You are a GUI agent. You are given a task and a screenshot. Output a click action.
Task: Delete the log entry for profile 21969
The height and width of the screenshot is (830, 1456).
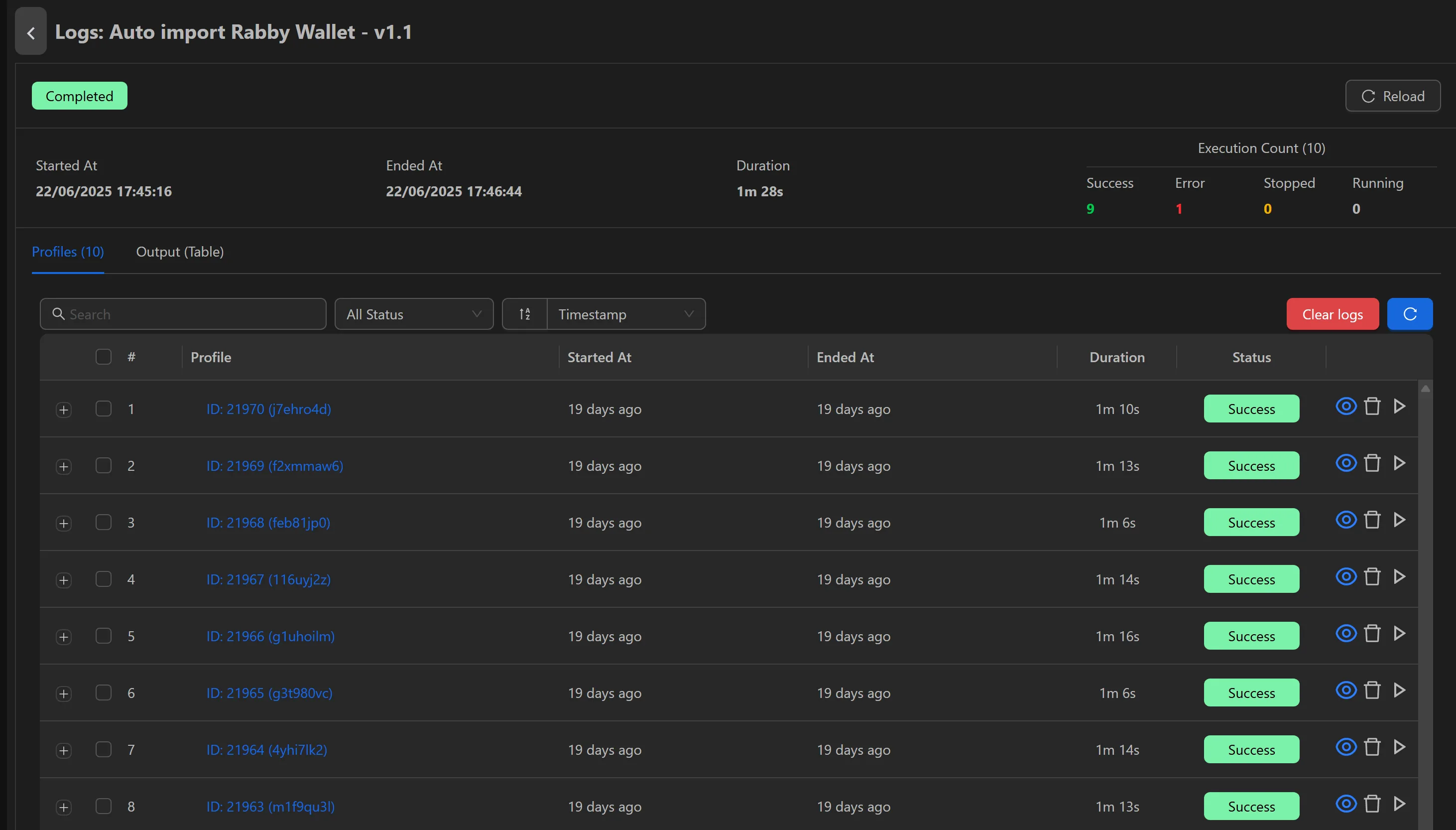pos(1372,463)
